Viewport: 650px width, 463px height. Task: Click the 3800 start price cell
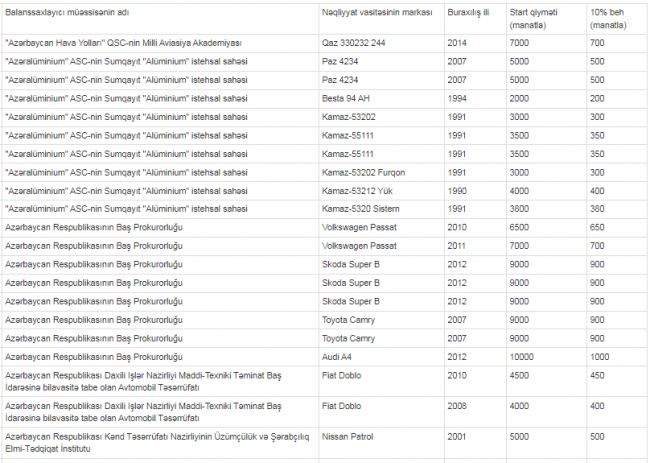520,209
